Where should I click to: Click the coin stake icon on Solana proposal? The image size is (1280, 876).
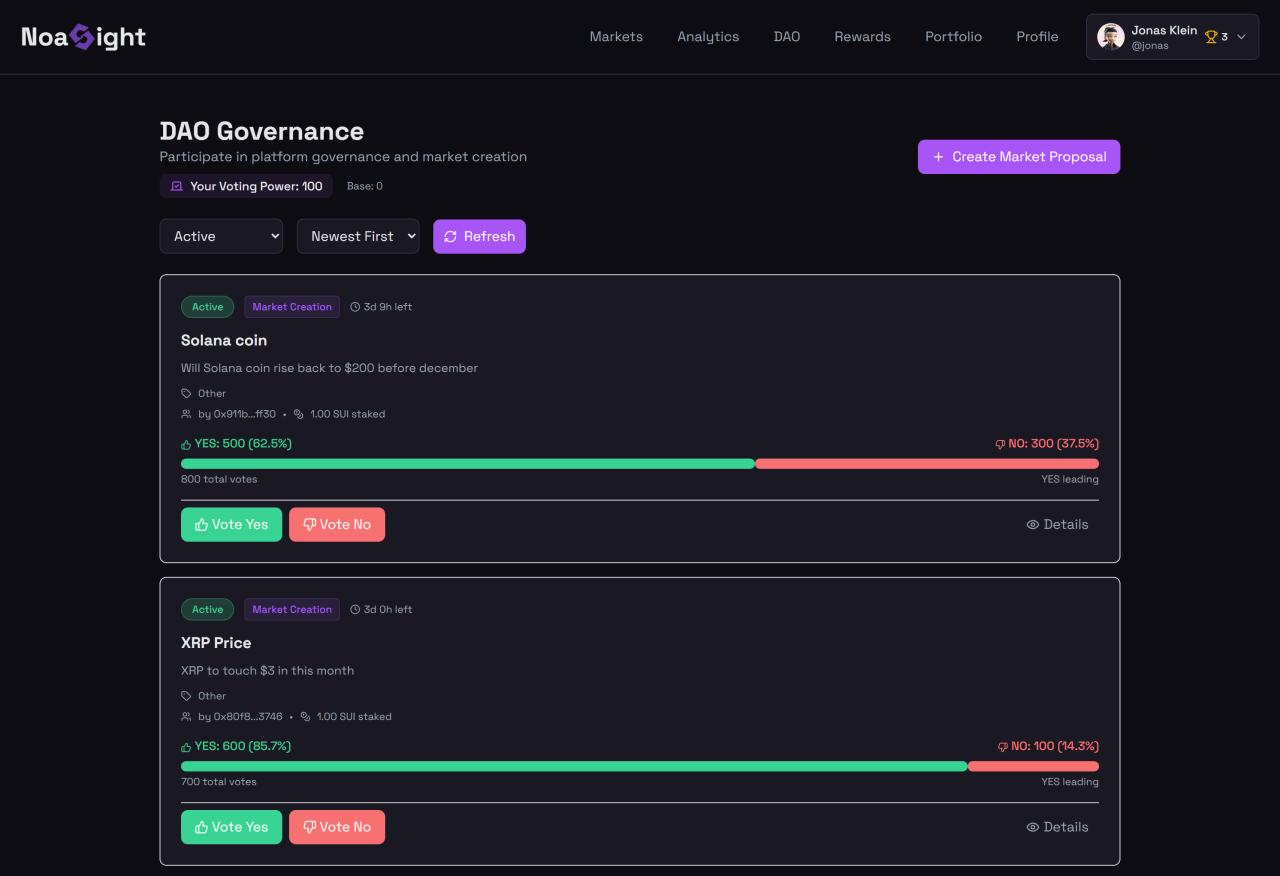(298, 414)
